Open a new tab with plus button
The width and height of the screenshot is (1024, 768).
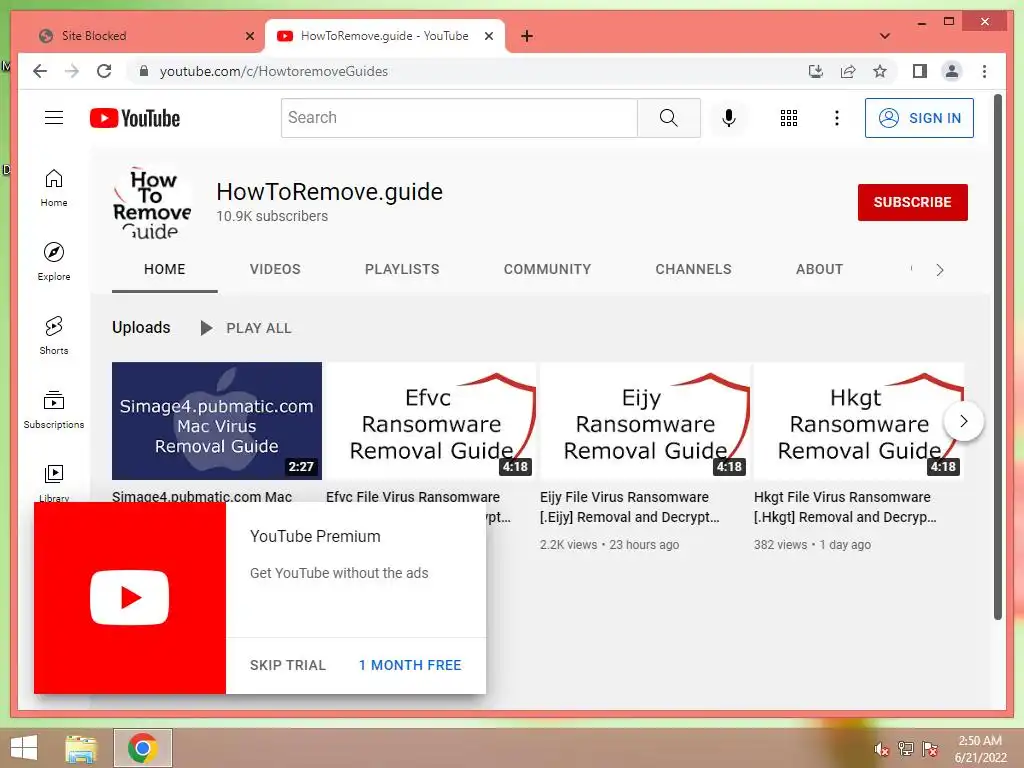click(527, 36)
